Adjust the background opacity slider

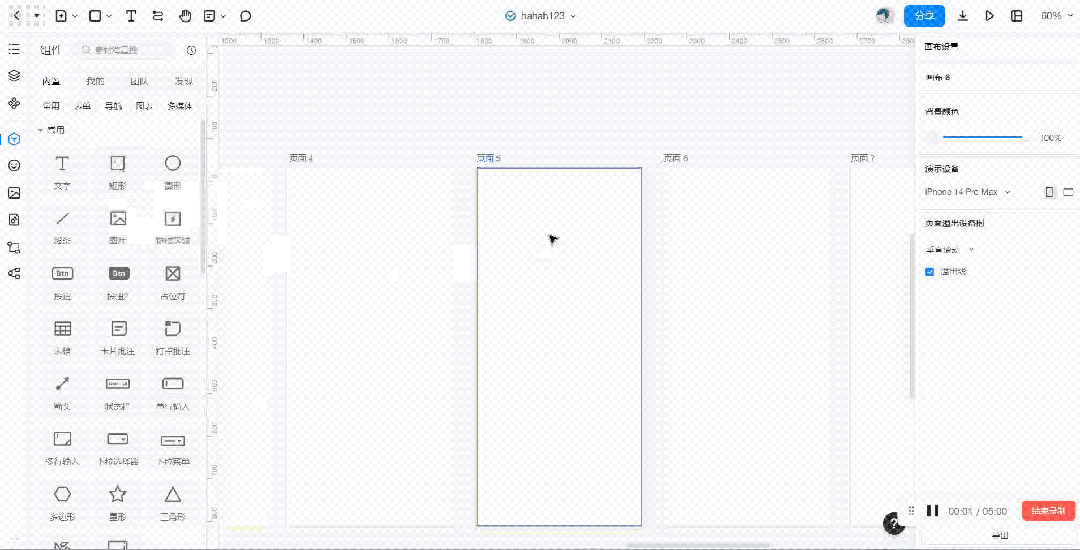pos(983,137)
